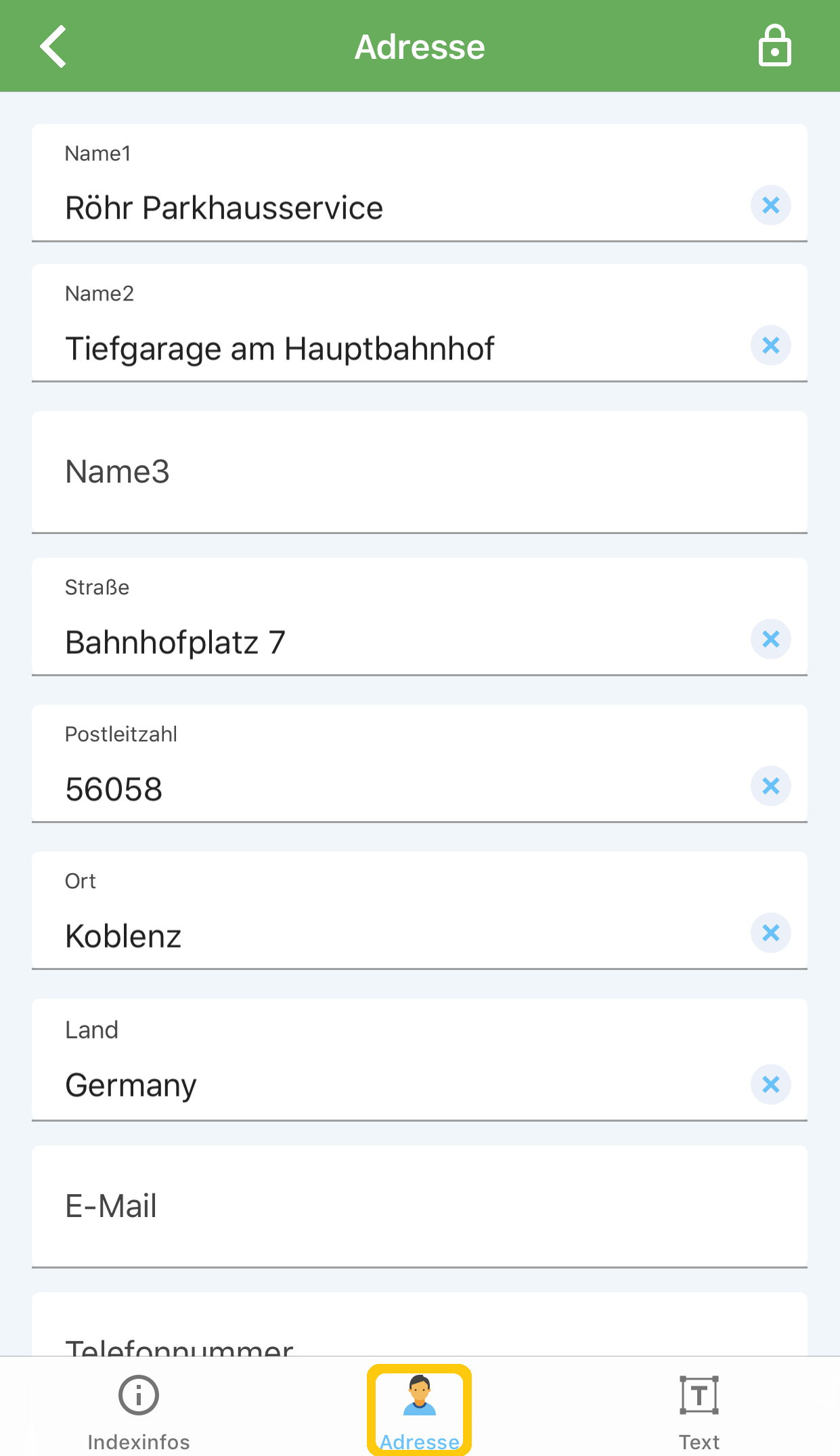Image resolution: width=840 pixels, height=1456 pixels.
Task: Clear the Ort Koblenz X icon
Action: 770,933
